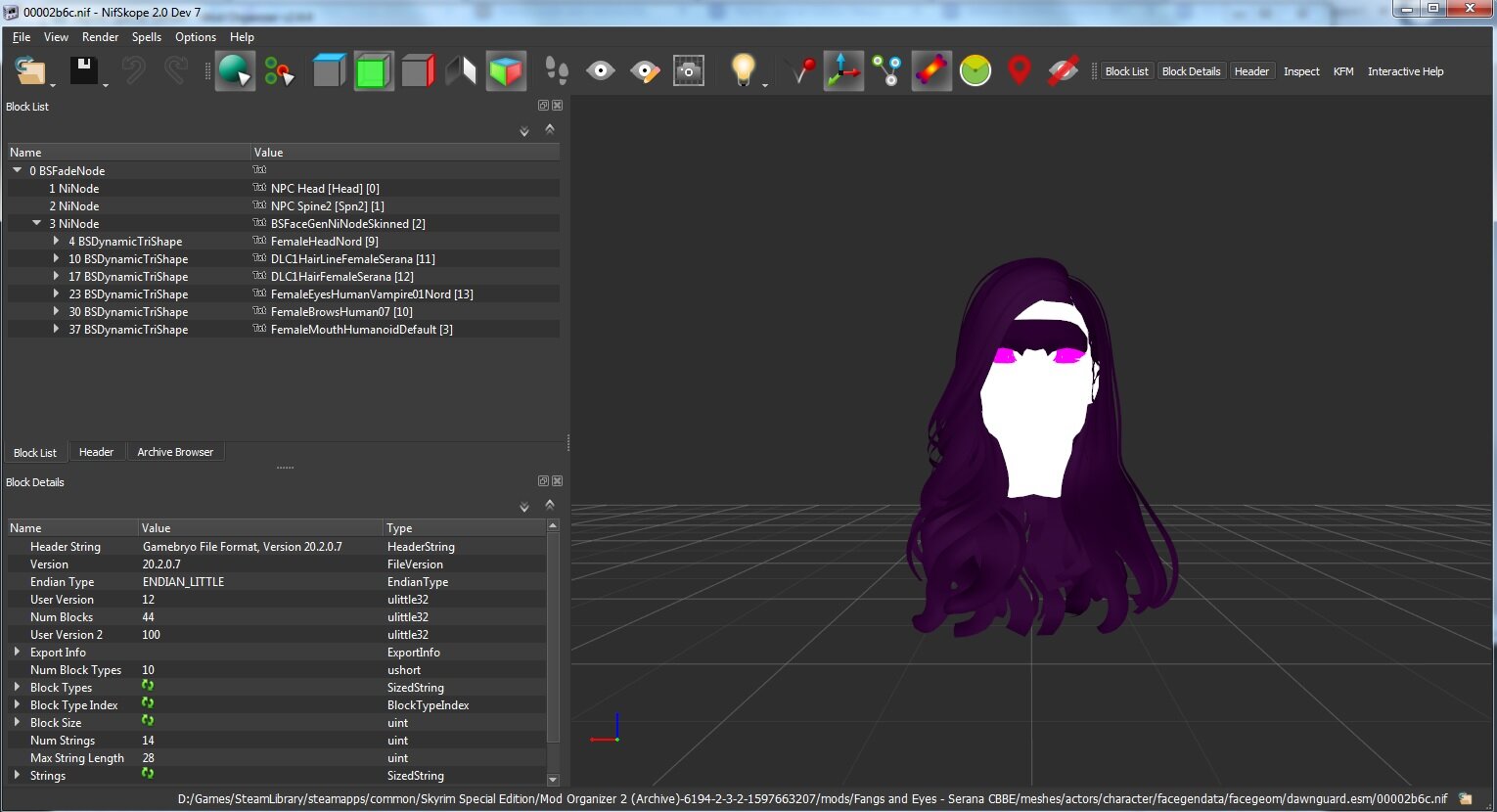Select the multicolor perspective cube icon
Image resolution: width=1497 pixels, height=812 pixels.
(506, 71)
